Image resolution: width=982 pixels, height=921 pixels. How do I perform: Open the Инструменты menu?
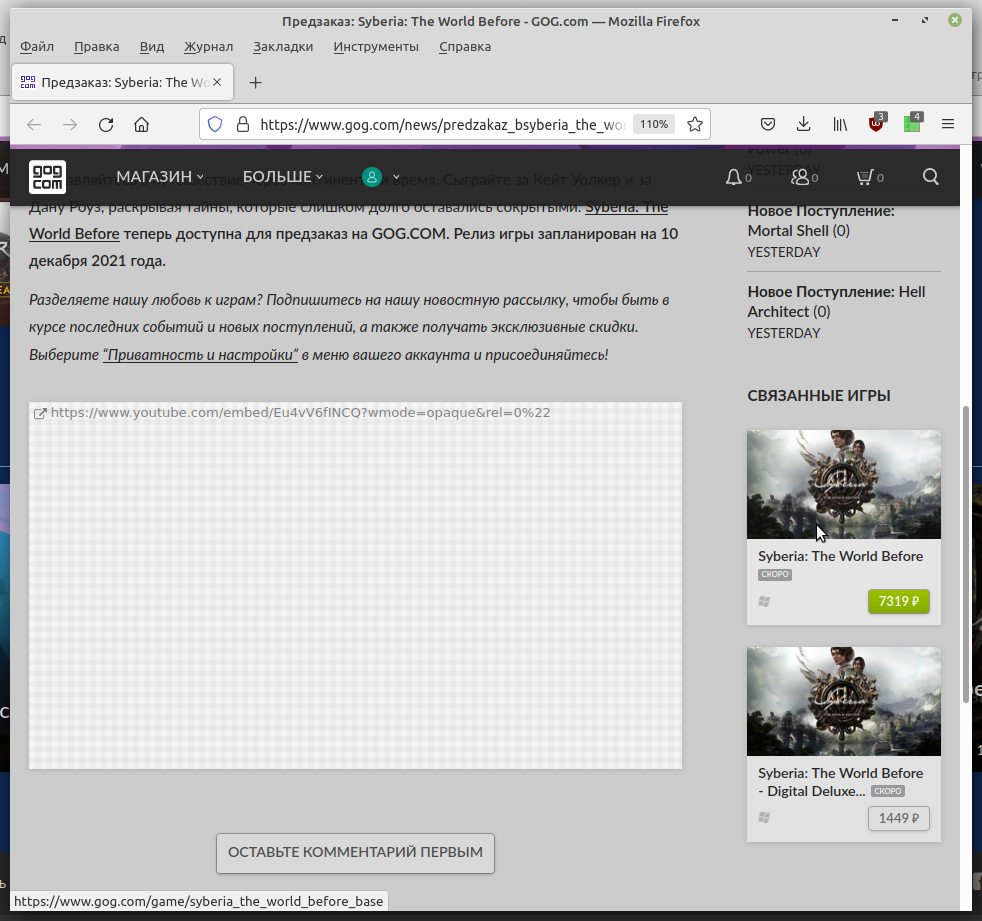coord(376,47)
